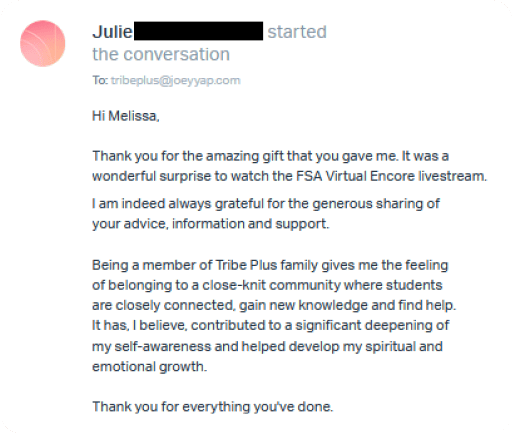Click the gray word 'started' in header
The height and width of the screenshot is (434, 513).
(297, 32)
